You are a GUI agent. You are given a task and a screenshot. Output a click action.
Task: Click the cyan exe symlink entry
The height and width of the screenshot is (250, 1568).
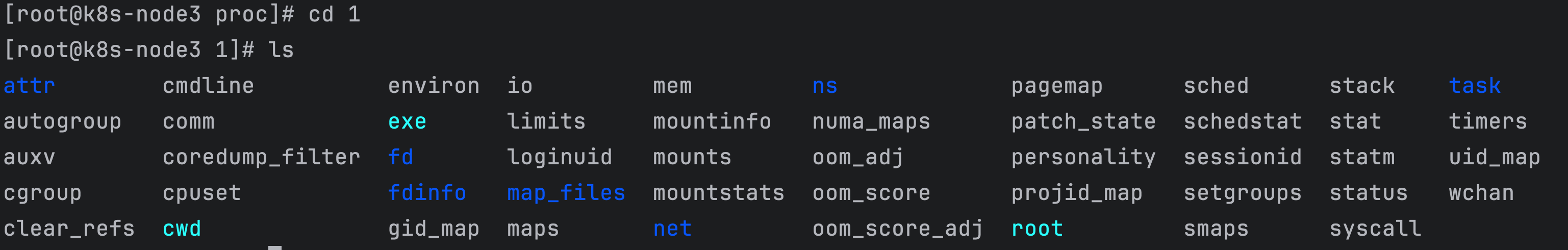click(x=407, y=121)
